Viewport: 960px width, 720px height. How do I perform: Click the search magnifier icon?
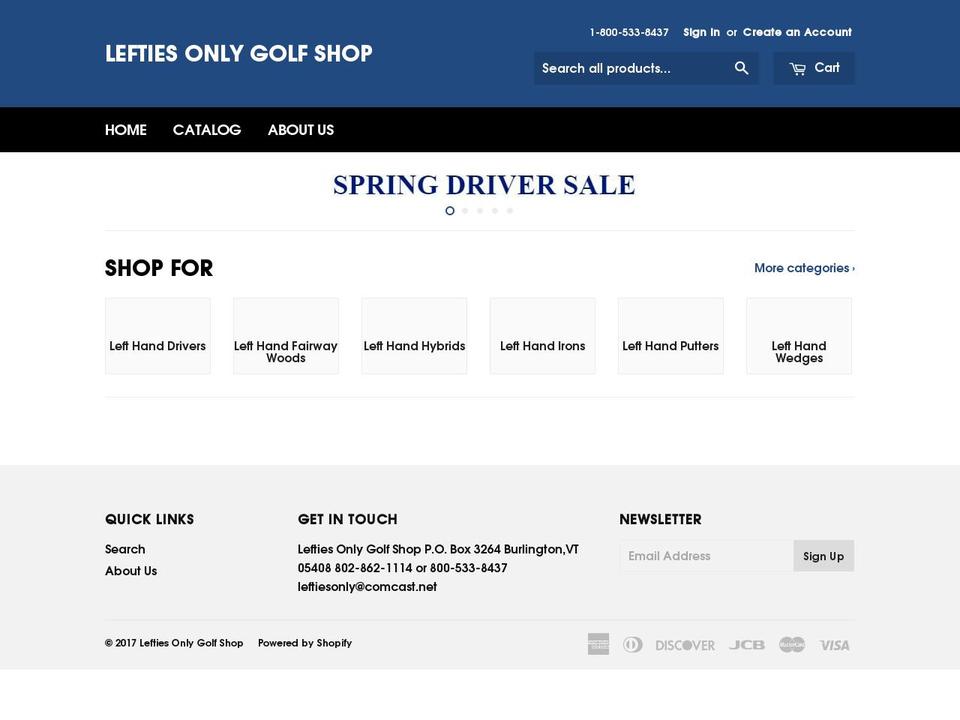pyautogui.click(x=741, y=67)
